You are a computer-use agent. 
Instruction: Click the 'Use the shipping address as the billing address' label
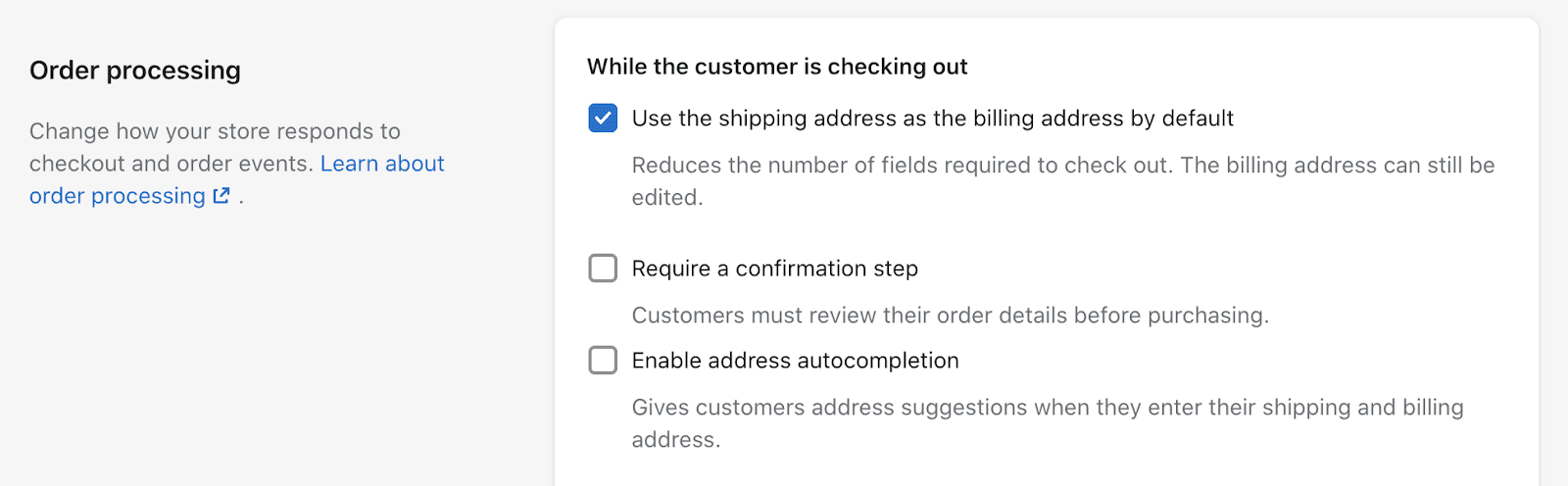(933, 119)
